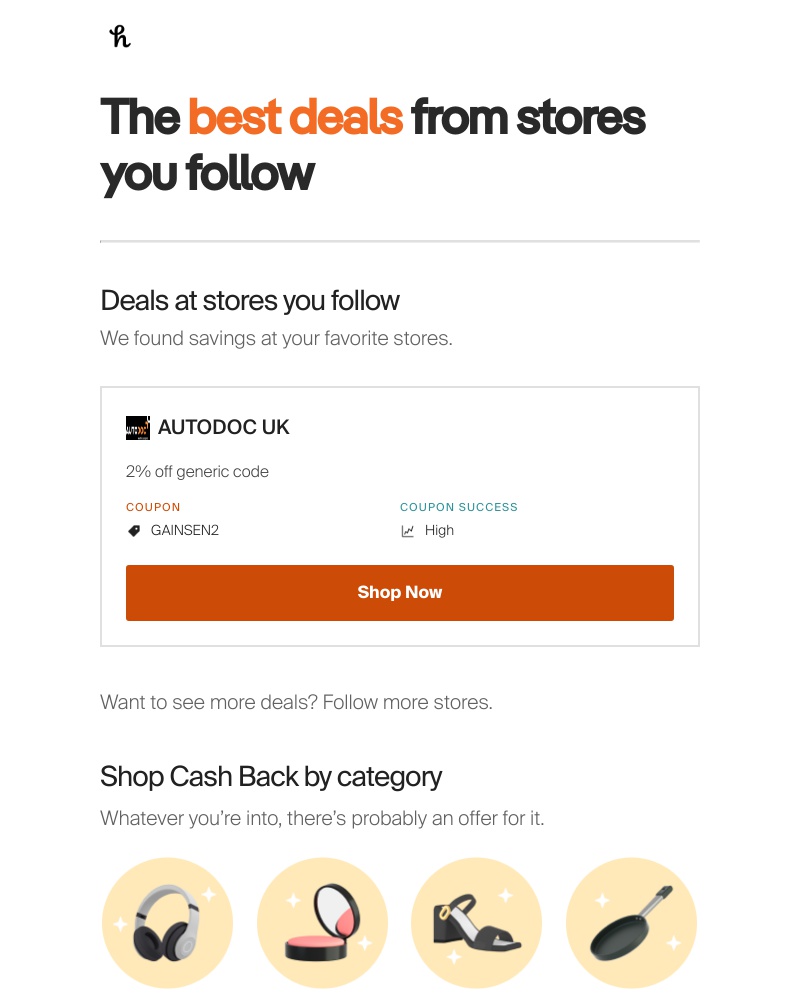Click the Honey logo at the top
The image size is (800, 1000).
pos(119,36)
